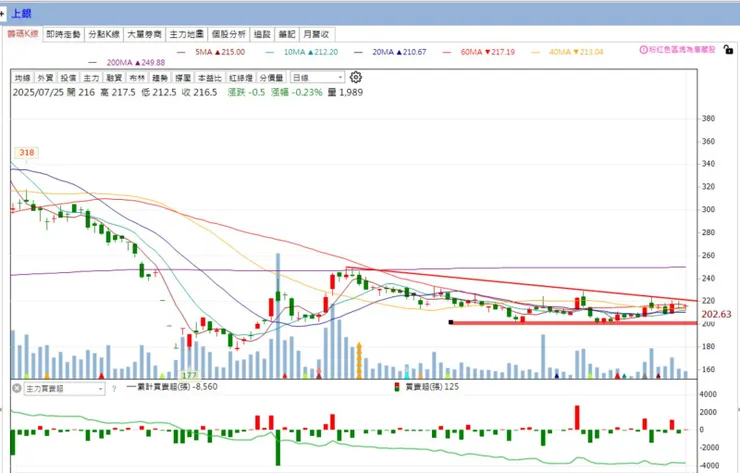Open the 月營收 tab
Screen dimensions: 740x473
coord(317,34)
